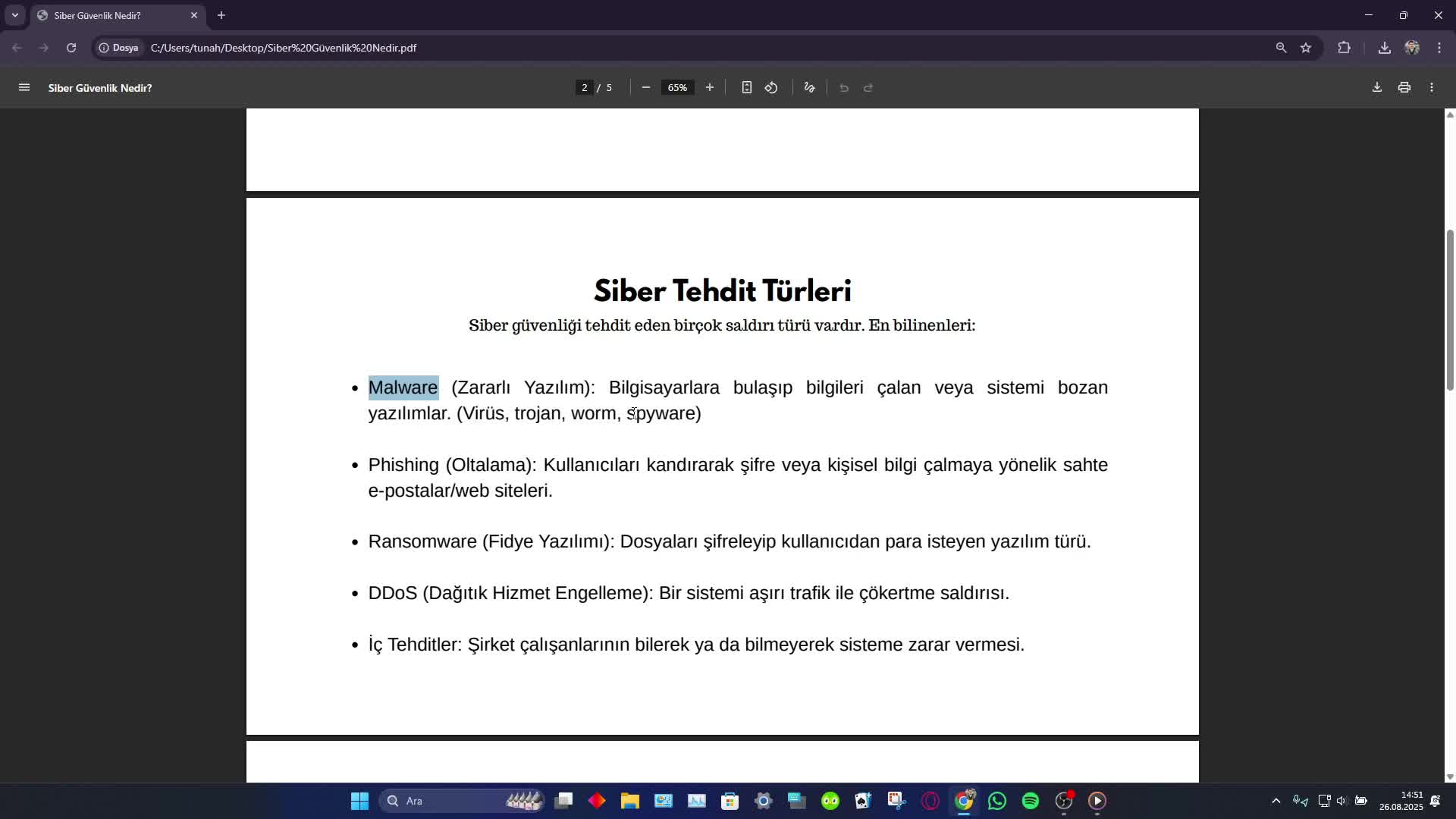Zoom in with the plus button
The width and height of the screenshot is (1456, 819).
tap(709, 88)
